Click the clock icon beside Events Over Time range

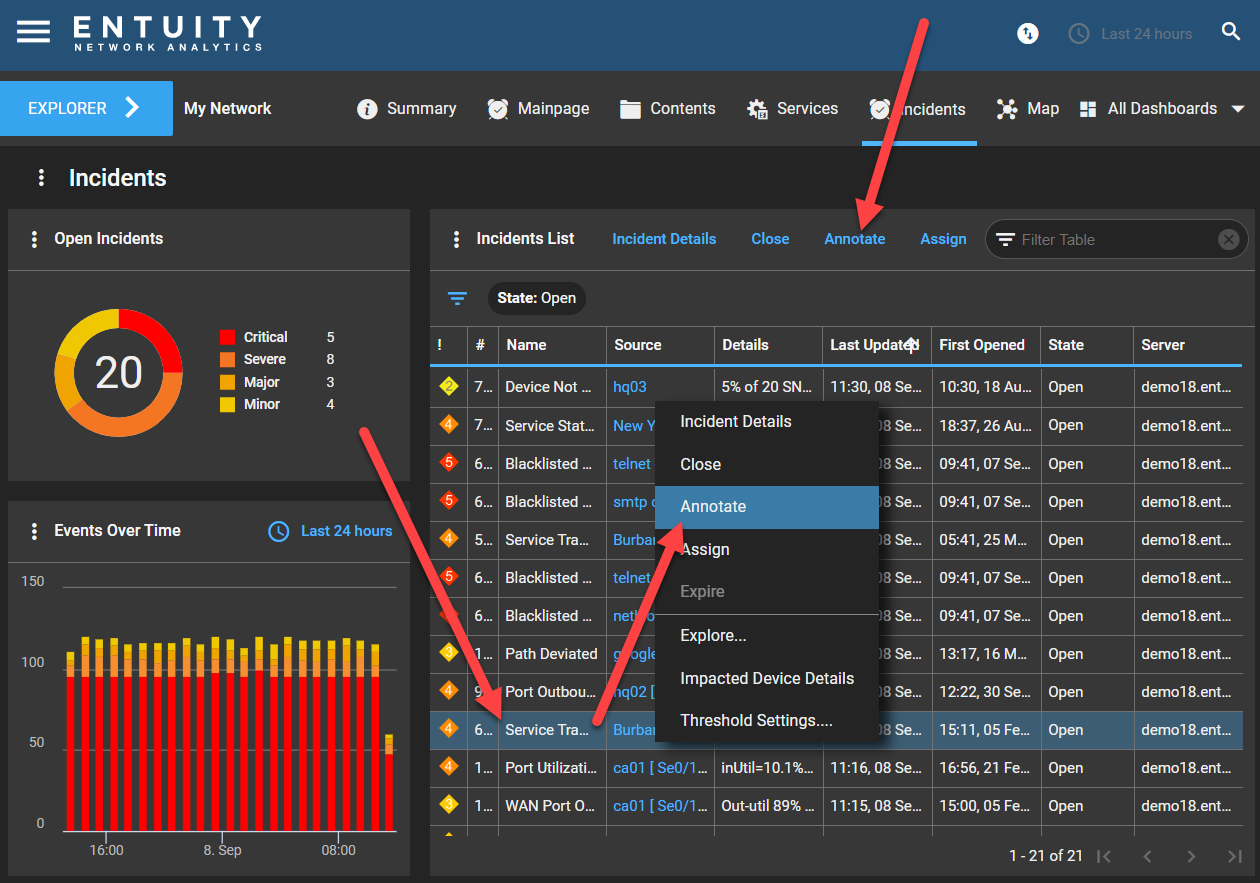(278, 531)
